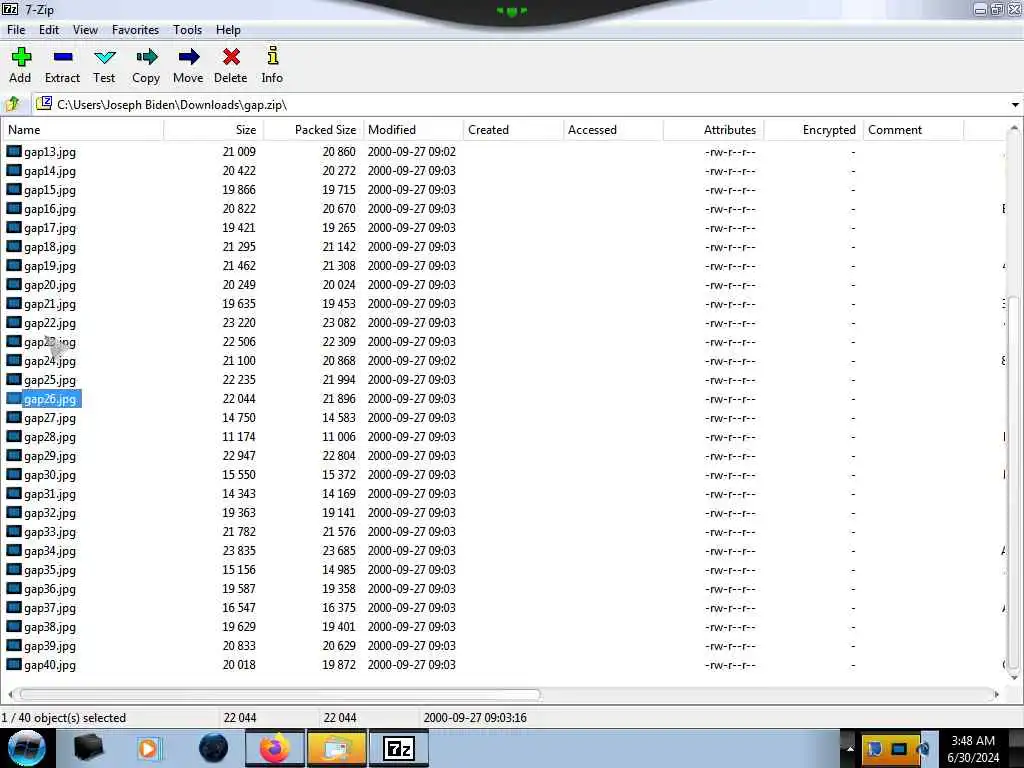Select file gap16.jpg
The image size is (1024, 768).
click(x=50, y=209)
